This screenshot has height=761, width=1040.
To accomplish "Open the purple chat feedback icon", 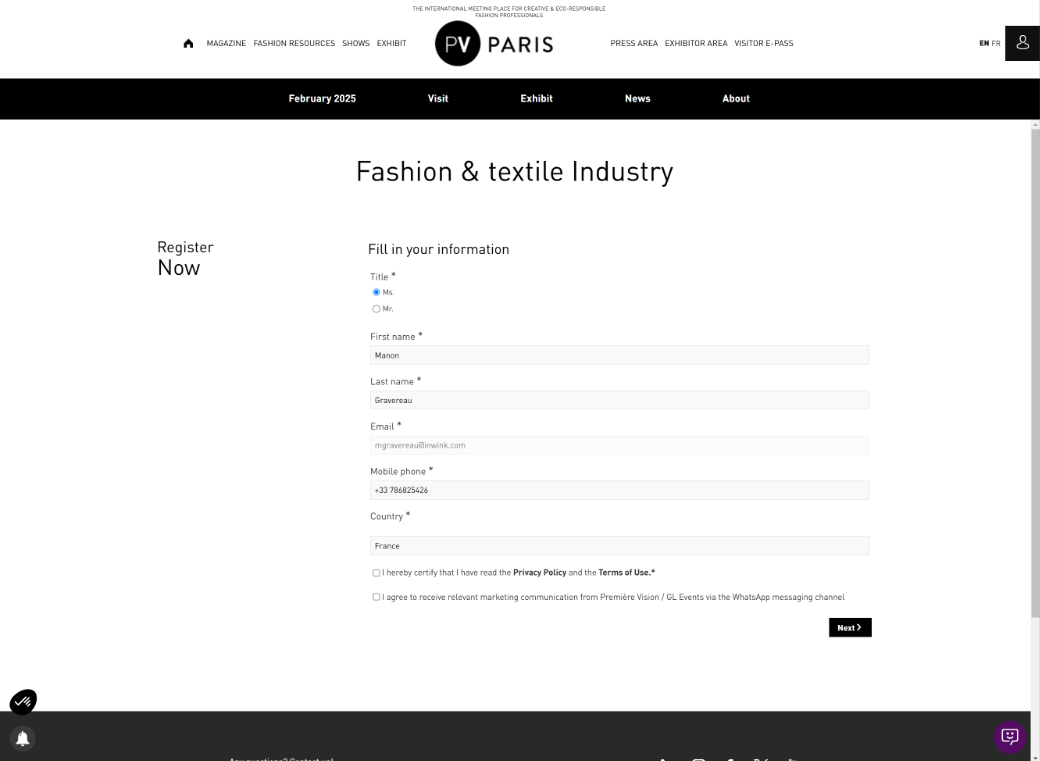I will pyautogui.click(x=1009, y=736).
